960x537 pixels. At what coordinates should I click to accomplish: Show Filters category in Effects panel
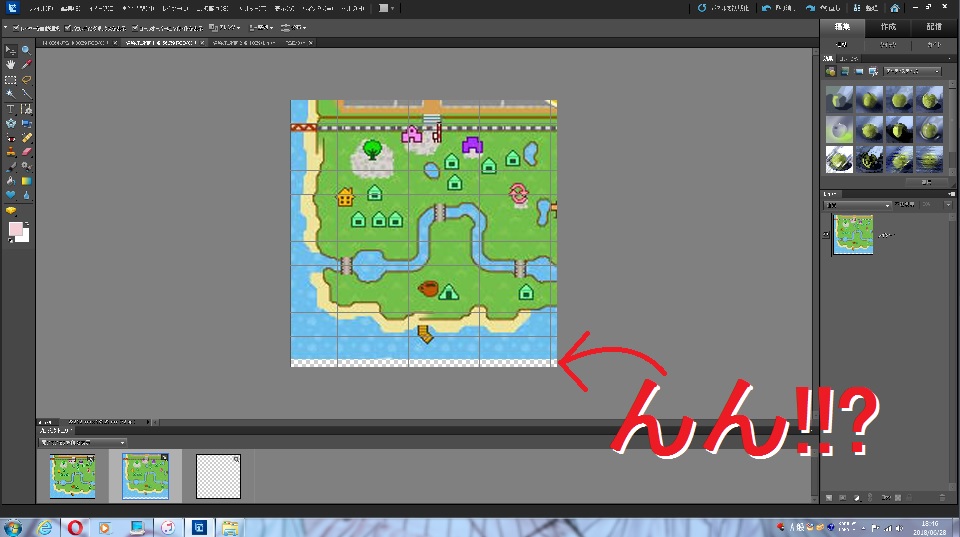click(x=831, y=72)
